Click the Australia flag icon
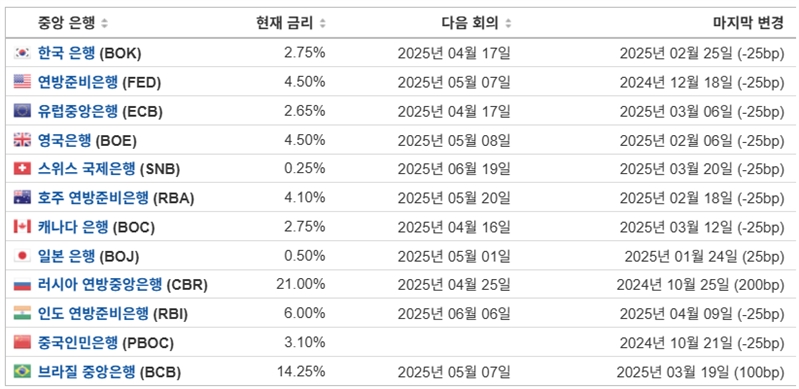This screenshot has width=799, height=389. [22, 197]
